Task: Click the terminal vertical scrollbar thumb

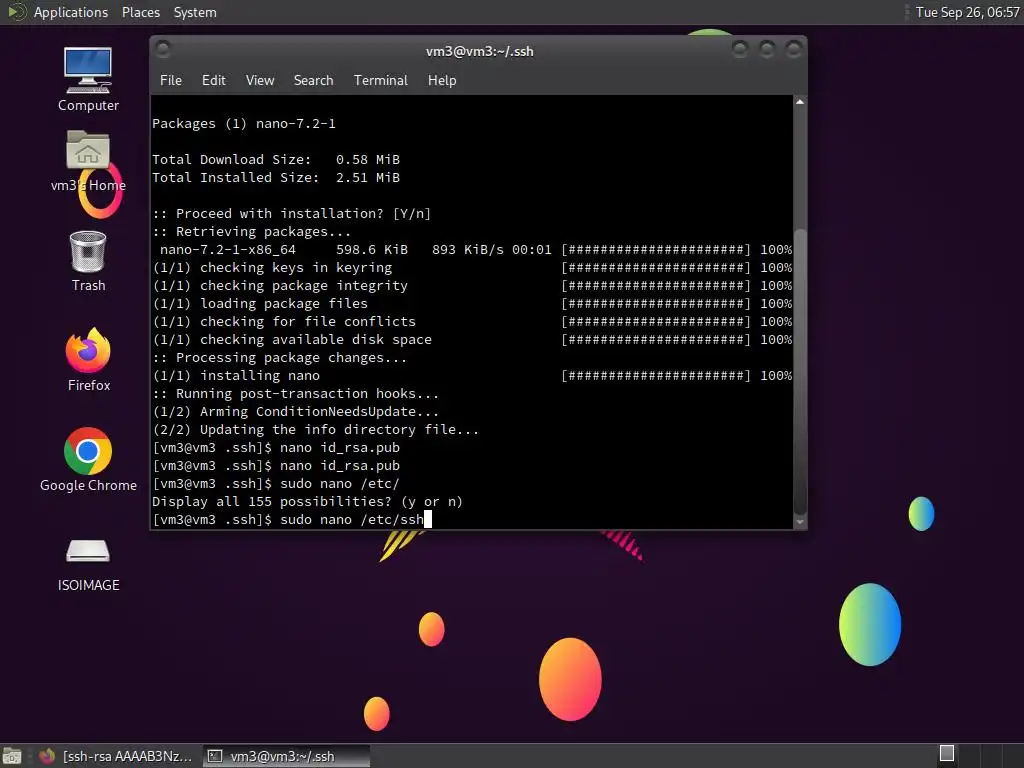Action: [800, 372]
